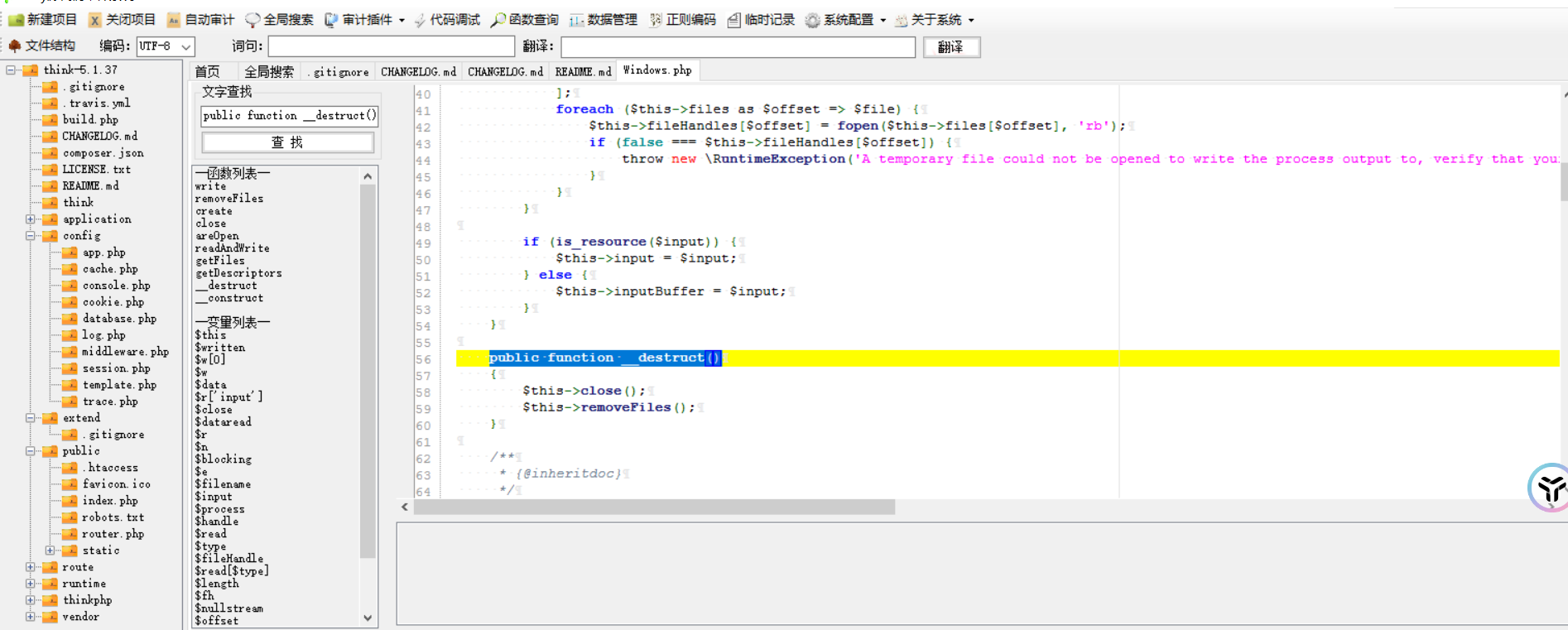The height and width of the screenshot is (630, 1568).
Task: Jump to removeFiles in function list
Action: tap(229, 199)
